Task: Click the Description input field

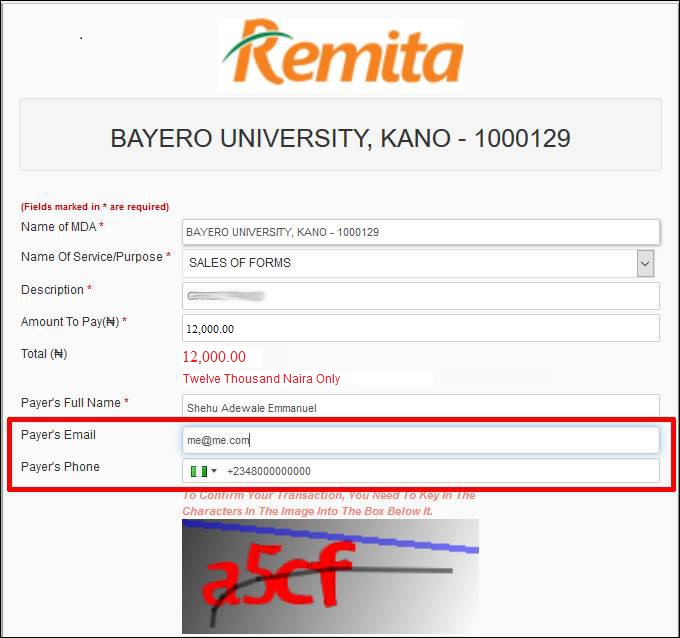Action: click(421, 296)
